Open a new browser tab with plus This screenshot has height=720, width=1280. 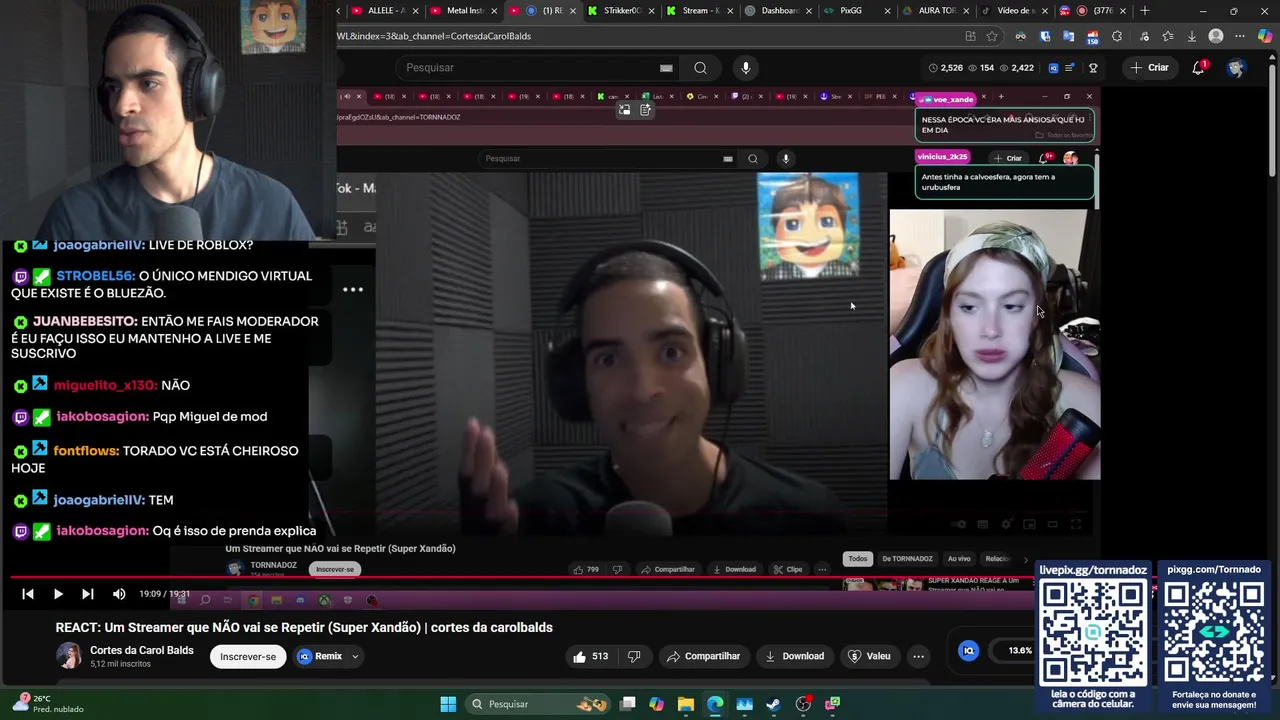tap(1145, 11)
